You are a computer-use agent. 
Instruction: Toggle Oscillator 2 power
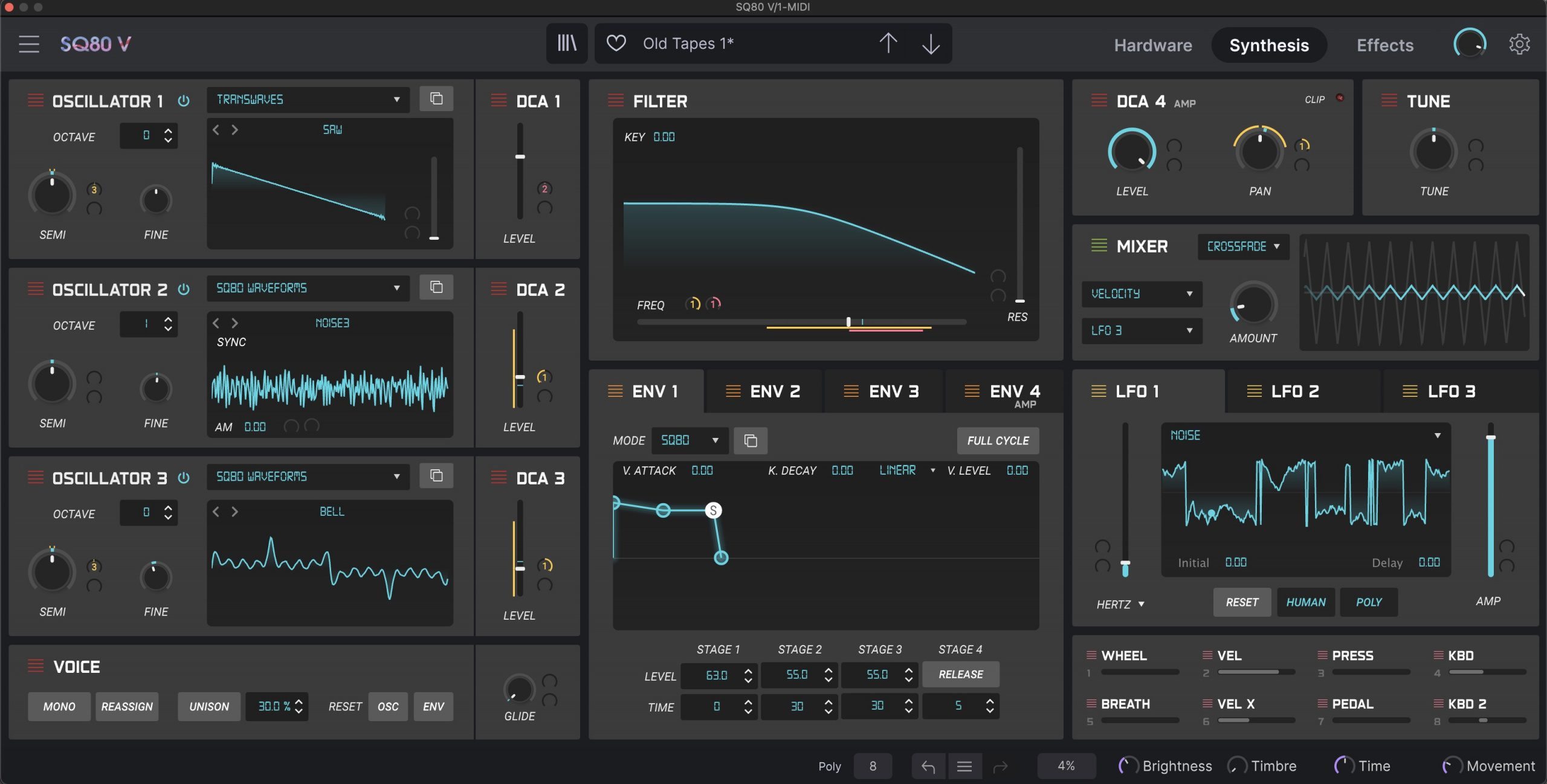(184, 289)
